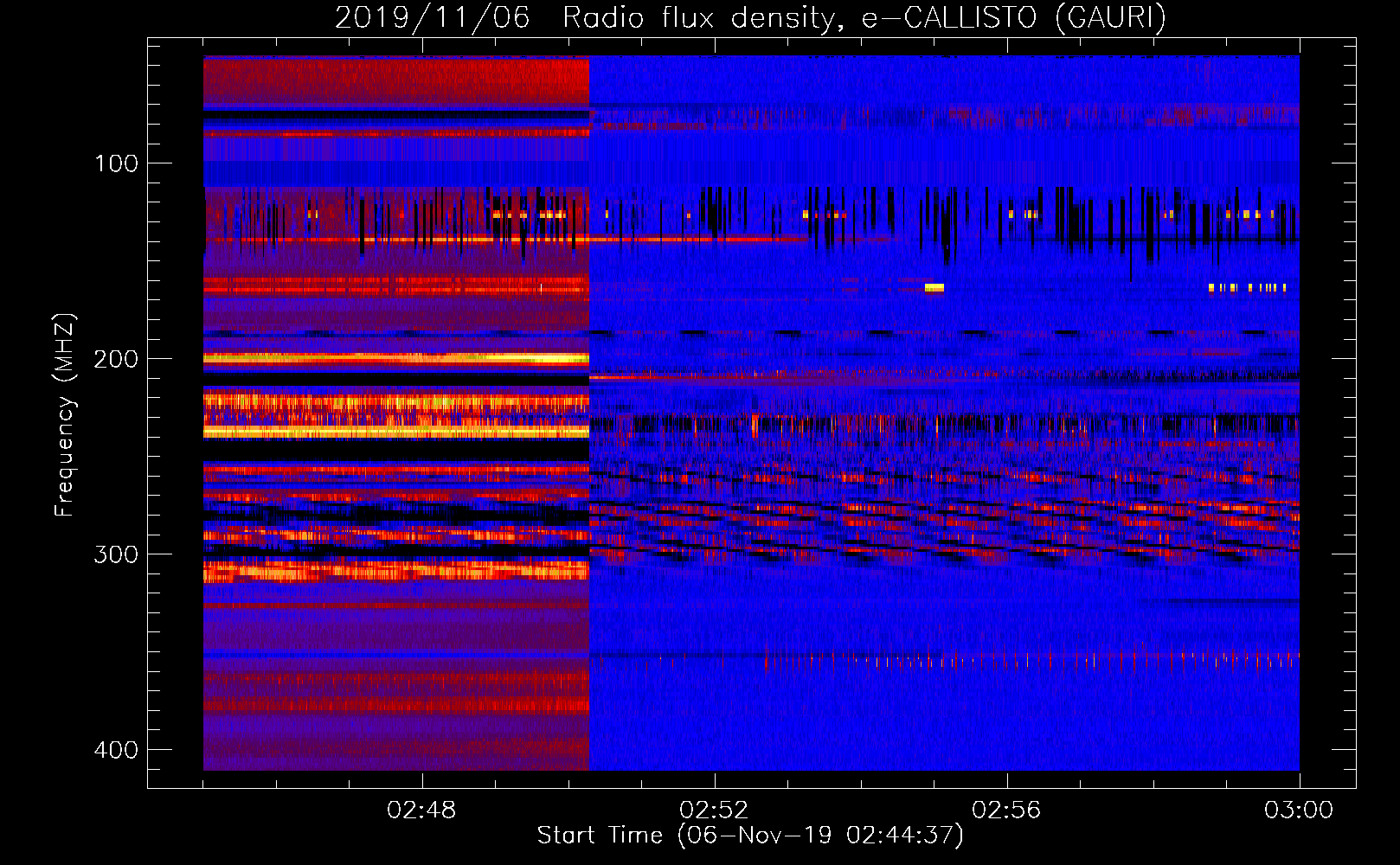Click the 200 frequency tick label

click(116, 358)
